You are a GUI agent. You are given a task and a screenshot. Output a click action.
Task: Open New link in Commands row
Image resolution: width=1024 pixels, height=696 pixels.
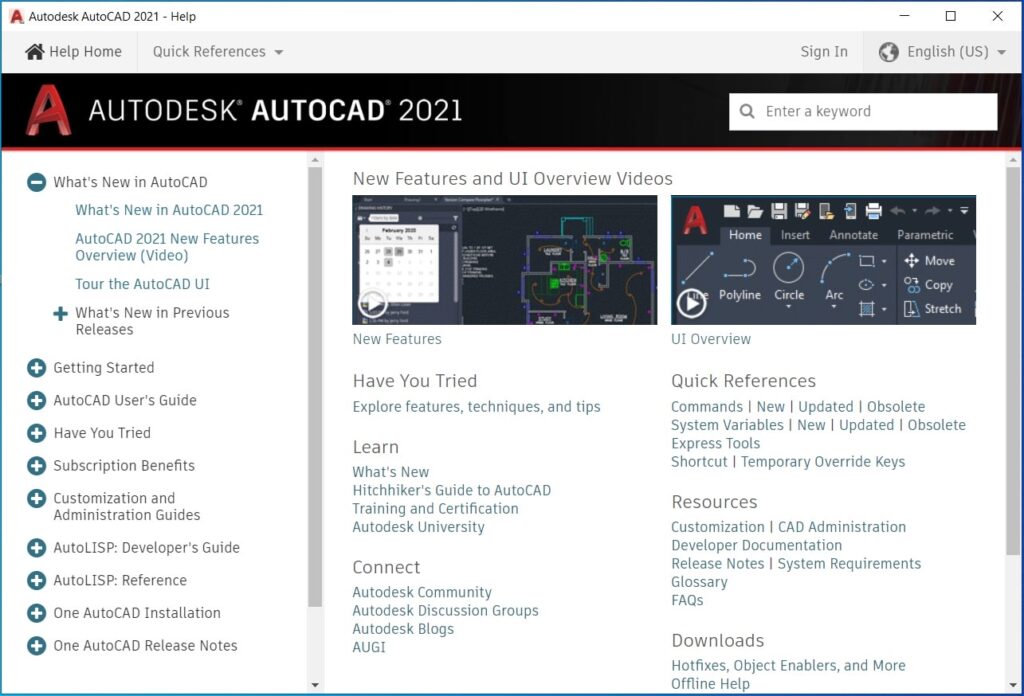[771, 407]
